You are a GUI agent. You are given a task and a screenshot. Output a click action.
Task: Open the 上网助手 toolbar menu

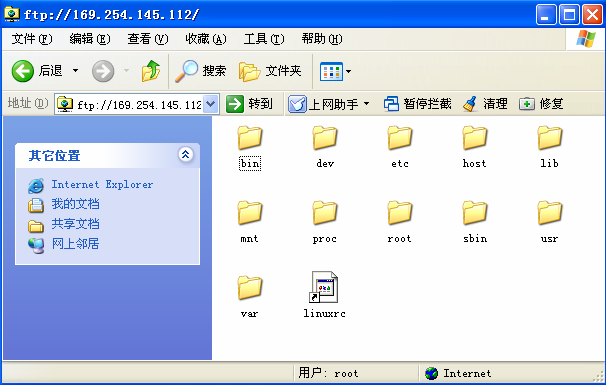[329, 104]
